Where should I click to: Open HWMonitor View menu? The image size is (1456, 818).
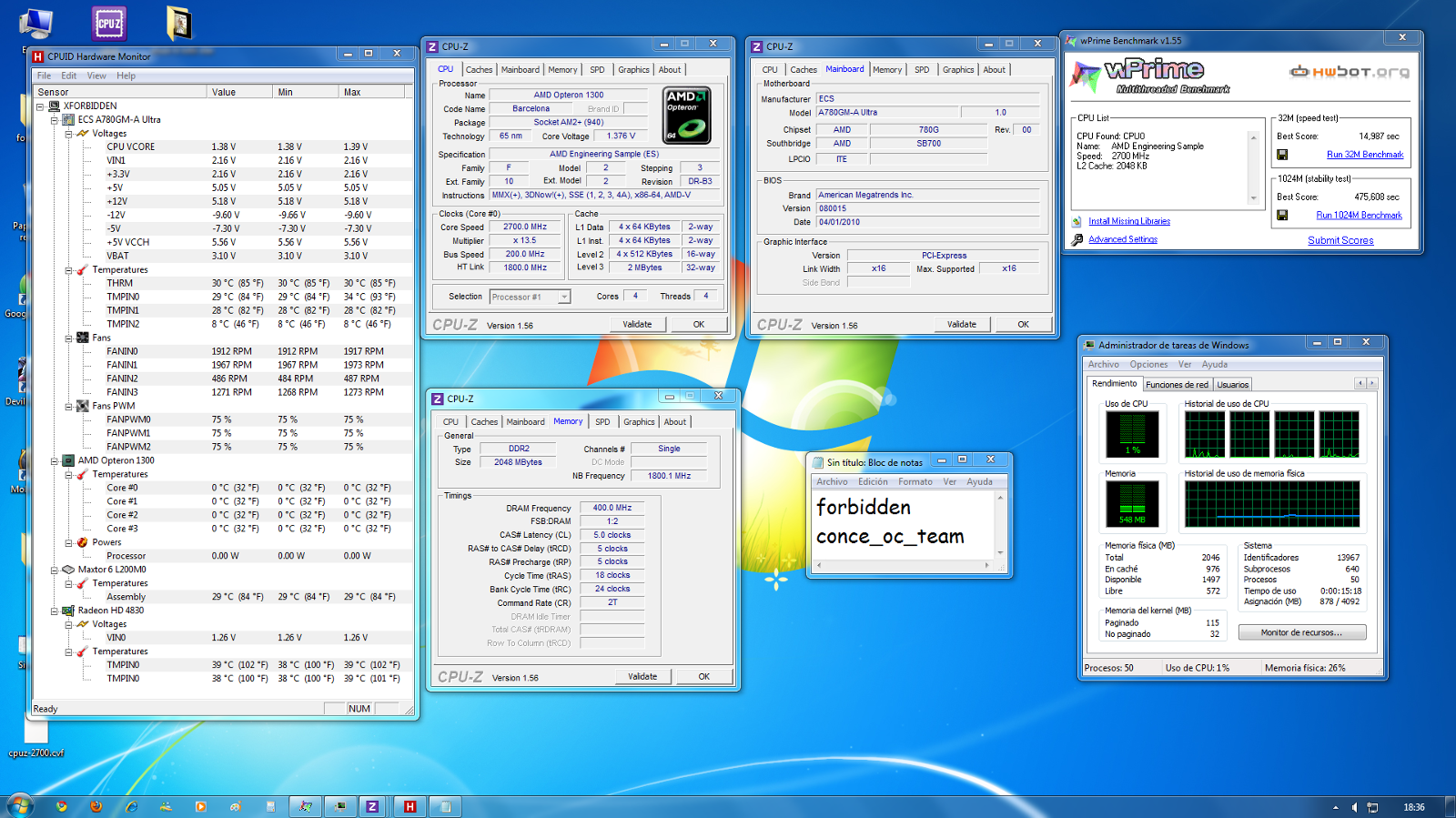coord(96,76)
